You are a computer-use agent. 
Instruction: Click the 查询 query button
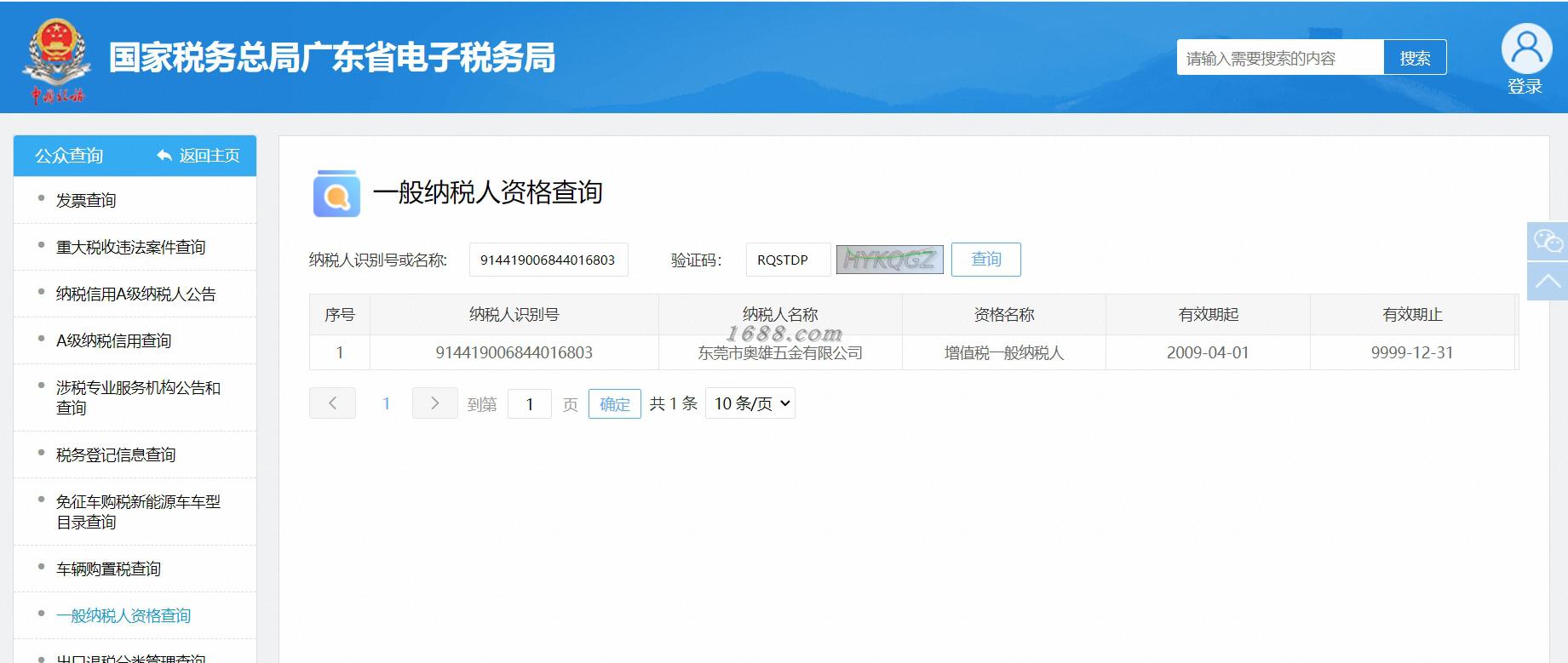coord(986,260)
